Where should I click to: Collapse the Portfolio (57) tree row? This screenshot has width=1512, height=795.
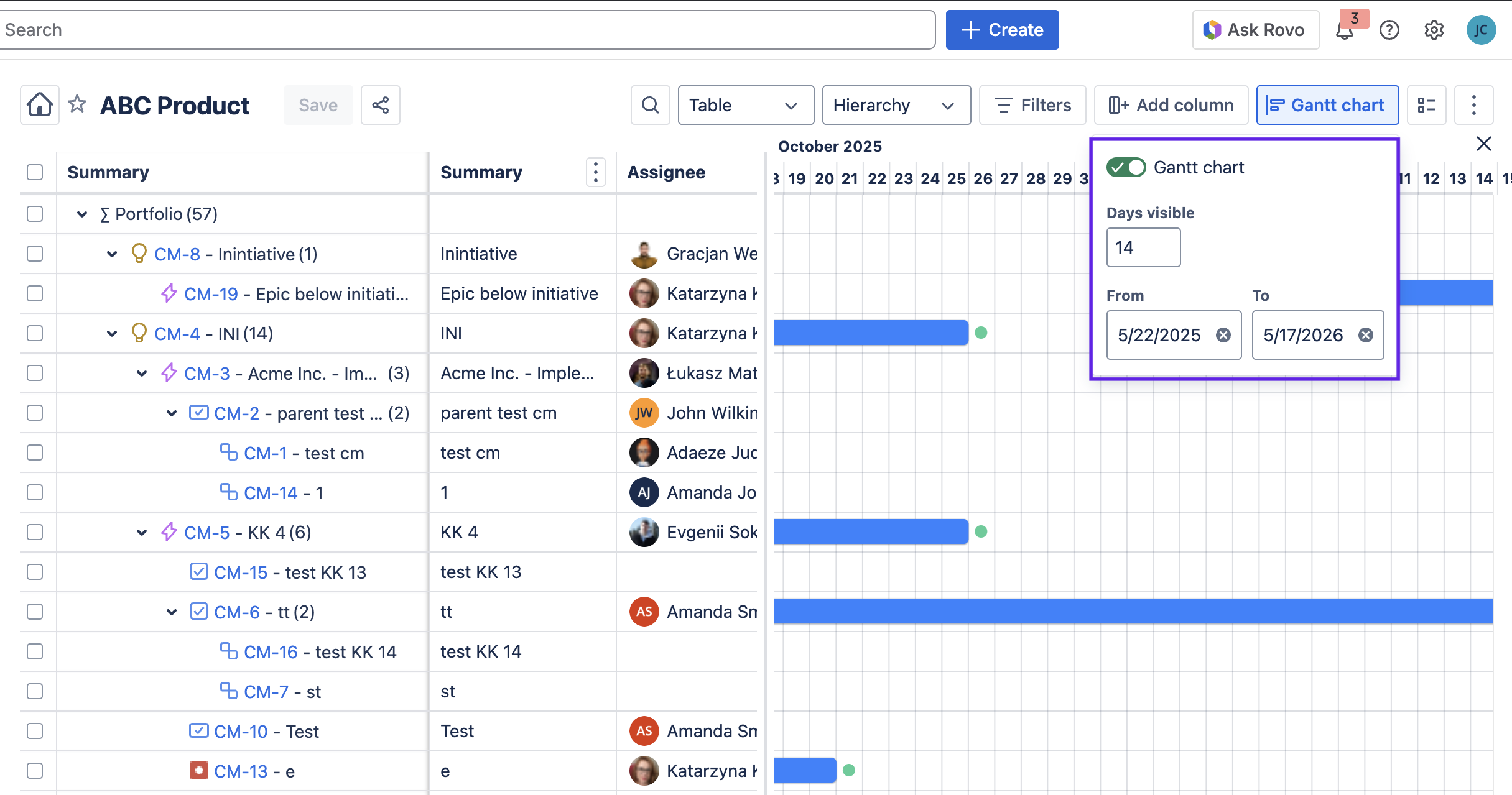(x=83, y=214)
